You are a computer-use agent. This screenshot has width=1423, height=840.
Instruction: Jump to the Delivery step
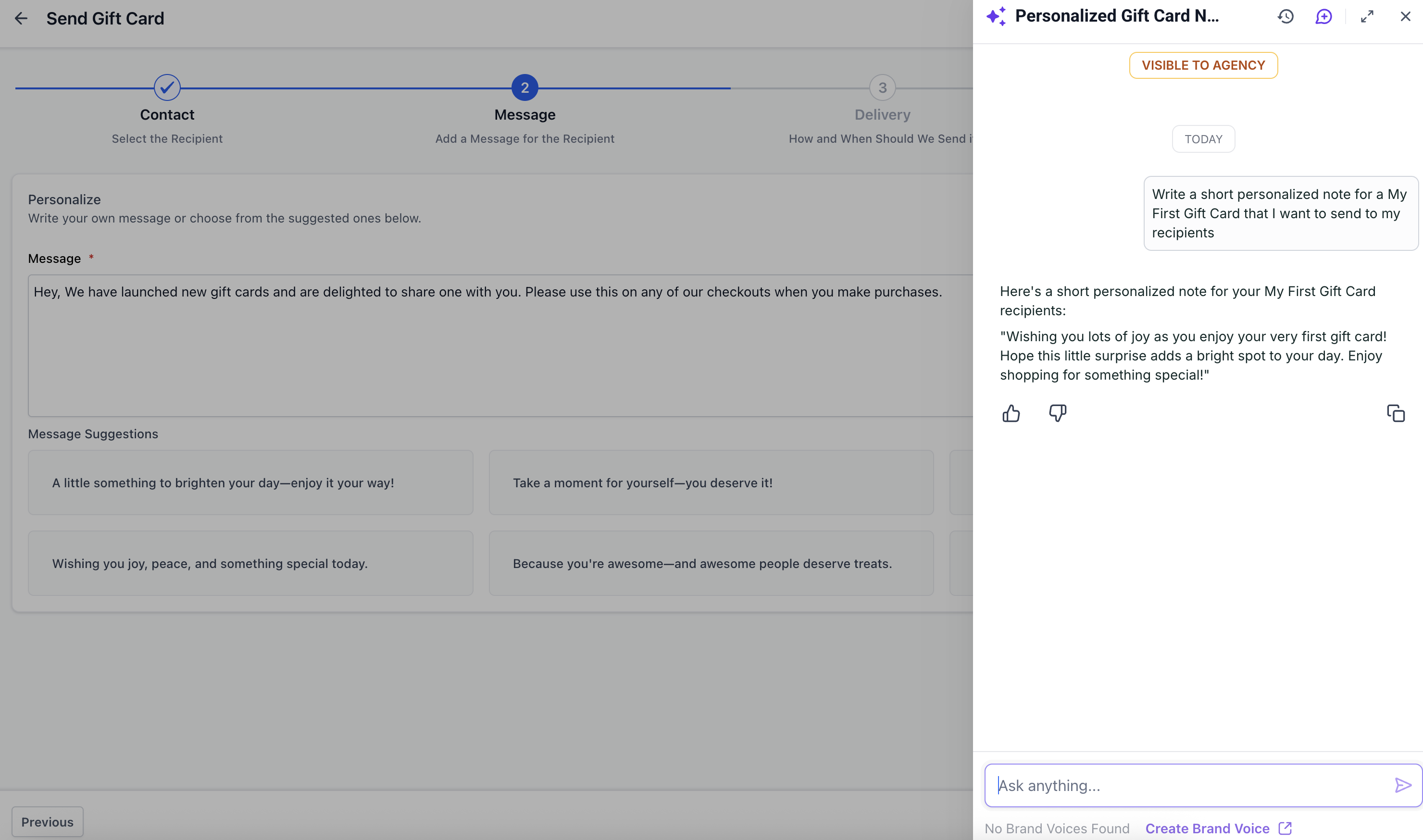tap(882, 88)
